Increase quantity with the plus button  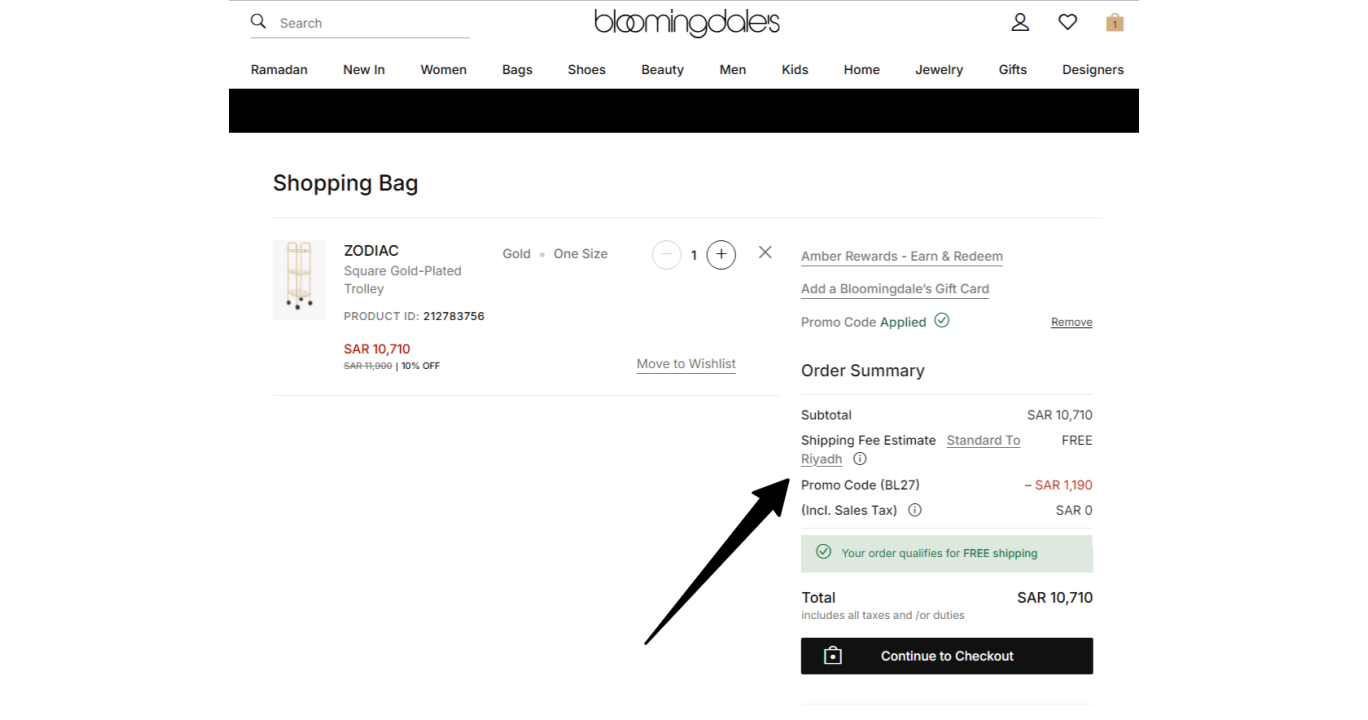point(721,255)
